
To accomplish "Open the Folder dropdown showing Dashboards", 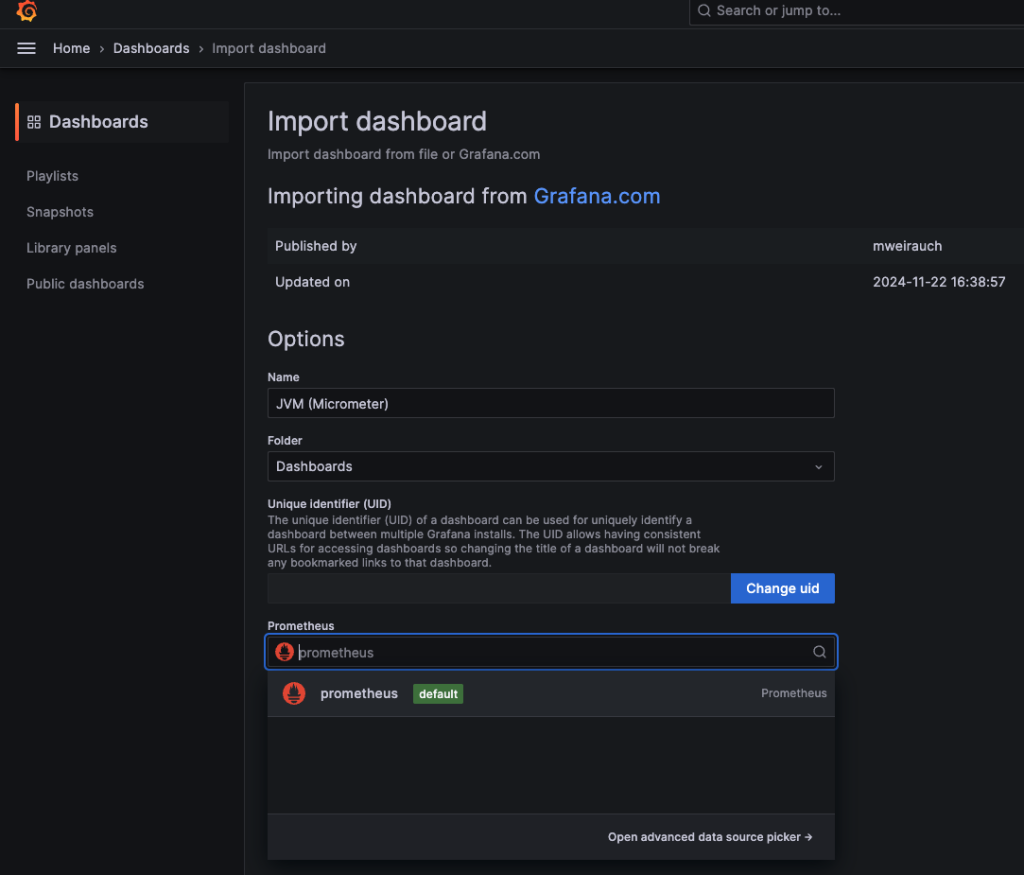I will pos(551,466).
